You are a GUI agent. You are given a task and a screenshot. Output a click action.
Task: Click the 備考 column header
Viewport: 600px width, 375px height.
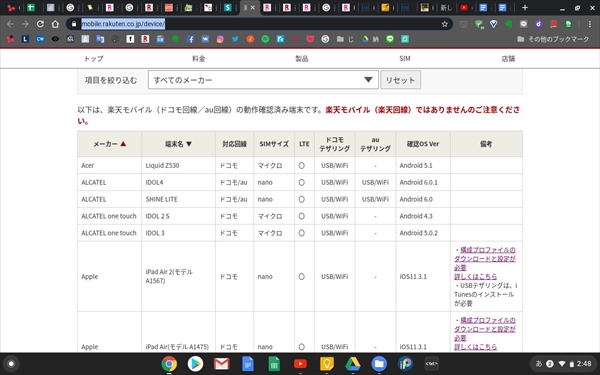(x=486, y=144)
